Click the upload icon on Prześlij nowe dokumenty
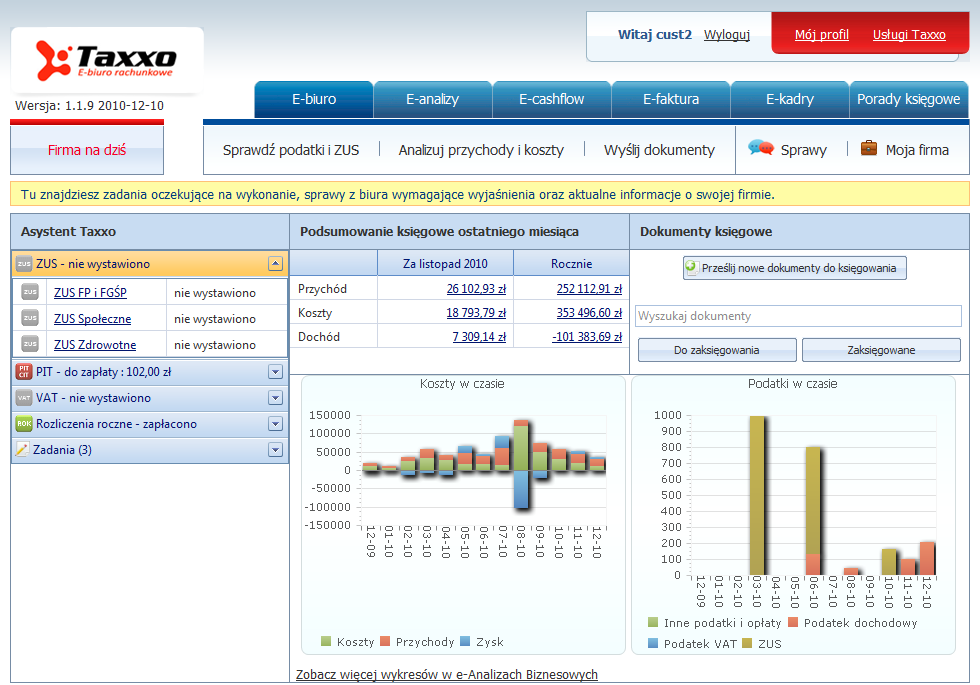 tap(692, 268)
